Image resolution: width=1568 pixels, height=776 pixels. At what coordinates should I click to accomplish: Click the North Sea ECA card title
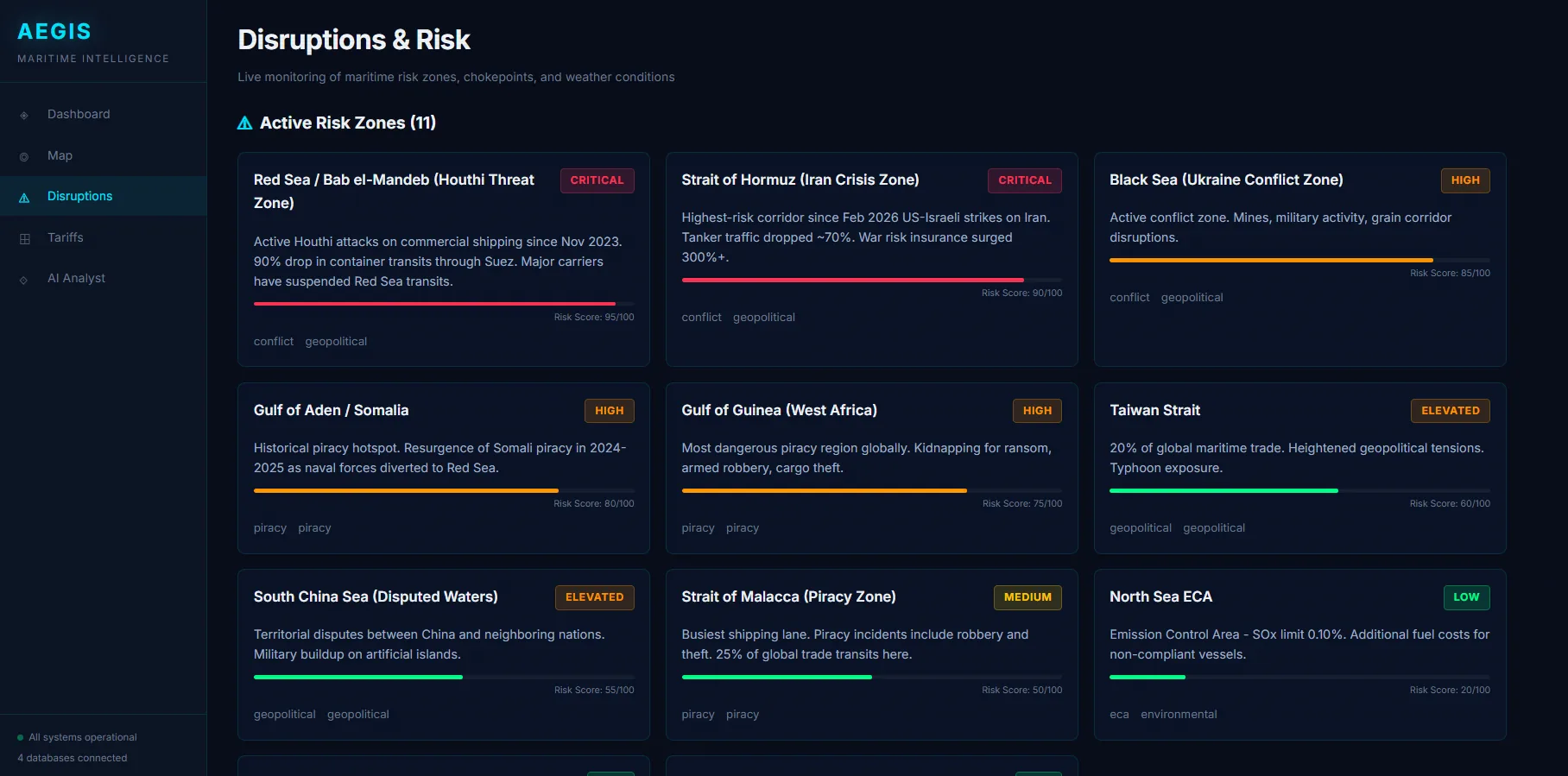click(x=1160, y=596)
